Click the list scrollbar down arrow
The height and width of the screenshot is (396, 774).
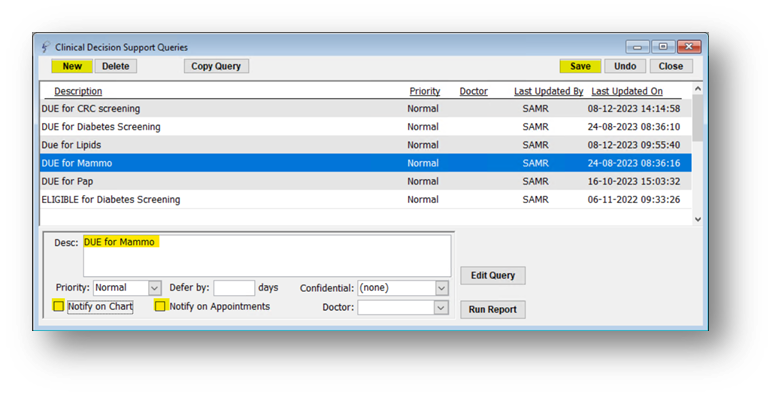click(x=697, y=219)
